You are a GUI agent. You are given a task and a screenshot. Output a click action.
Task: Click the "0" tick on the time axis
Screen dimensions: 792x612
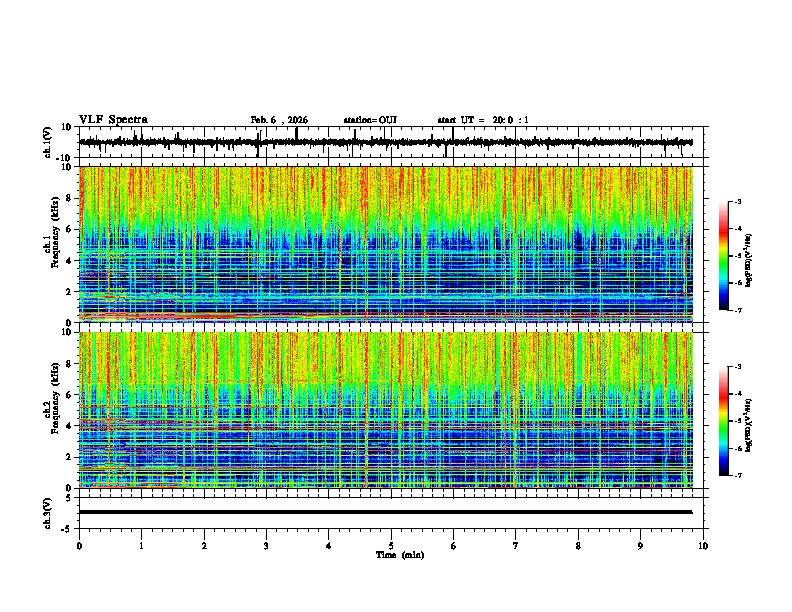79,546
